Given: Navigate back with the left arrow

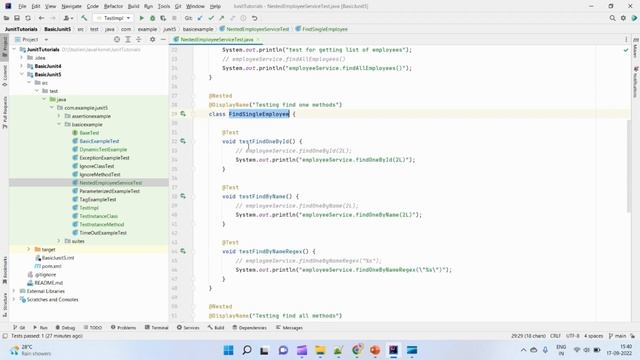Looking at the screenshot, I should point(41,18).
